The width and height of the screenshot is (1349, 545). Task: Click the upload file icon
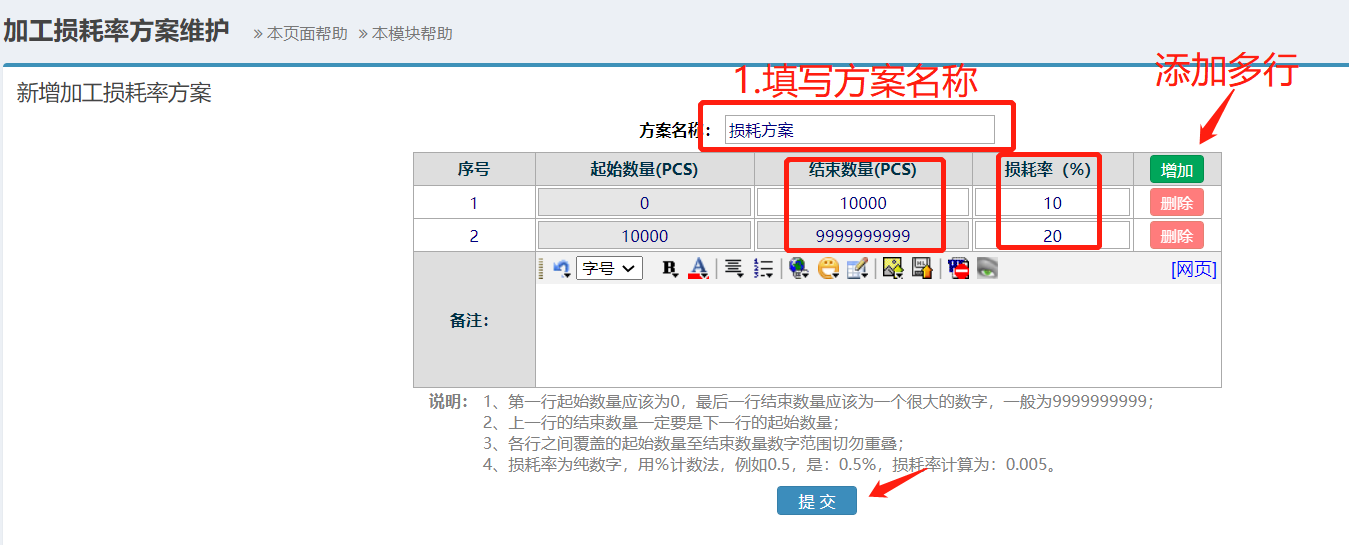922,268
